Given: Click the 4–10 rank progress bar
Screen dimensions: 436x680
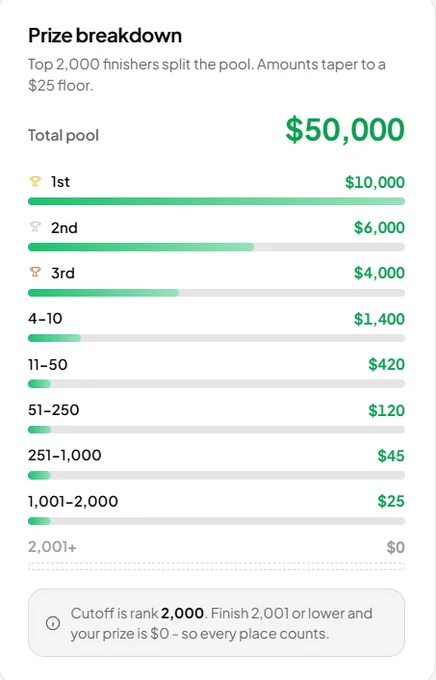Looking at the screenshot, I should pos(216,338).
